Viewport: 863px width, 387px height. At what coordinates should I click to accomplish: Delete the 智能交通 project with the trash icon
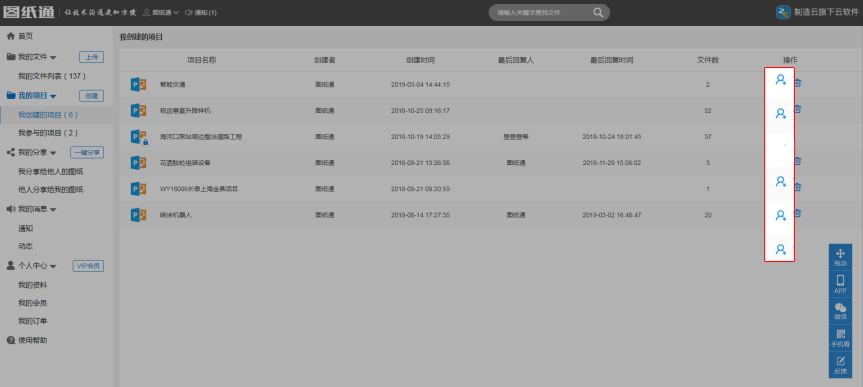point(798,83)
